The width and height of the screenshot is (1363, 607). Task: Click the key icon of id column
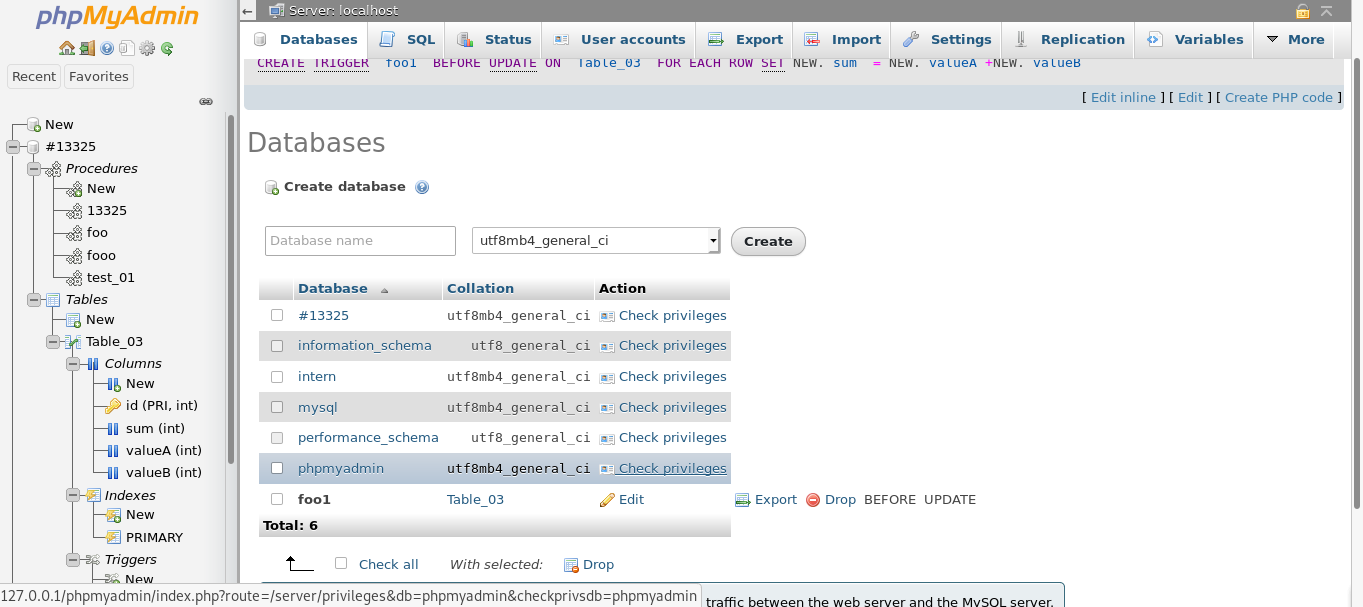click(113, 405)
